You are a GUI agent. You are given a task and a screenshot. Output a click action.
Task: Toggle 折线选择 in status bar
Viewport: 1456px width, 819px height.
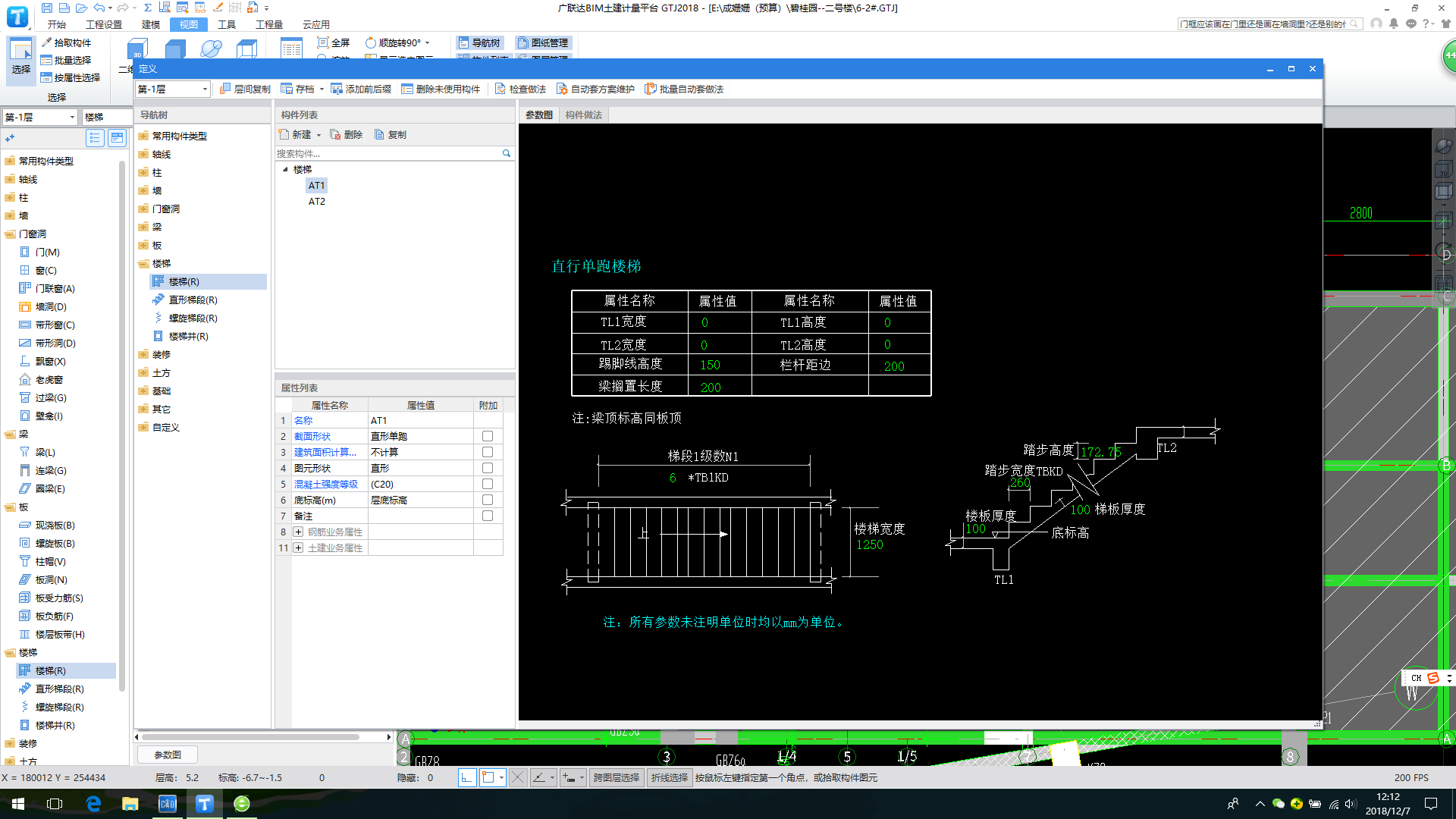coord(669,777)
